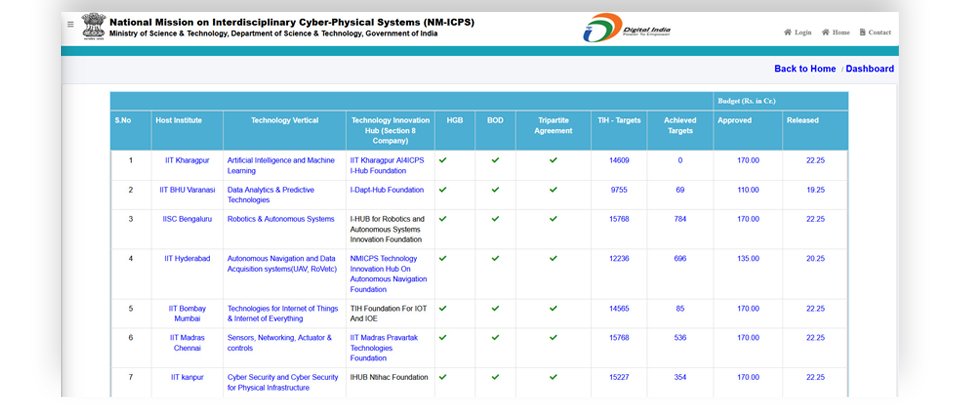
Task: Click achieved targets value 696
Action: pyautogui.click(x=680, y=258)
